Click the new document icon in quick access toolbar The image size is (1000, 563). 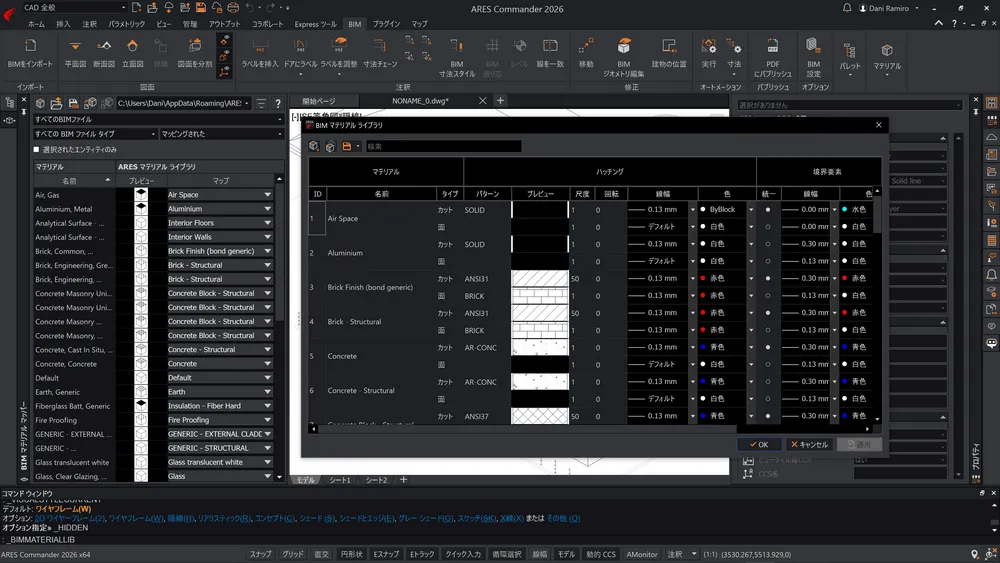(x=136, y=8)
